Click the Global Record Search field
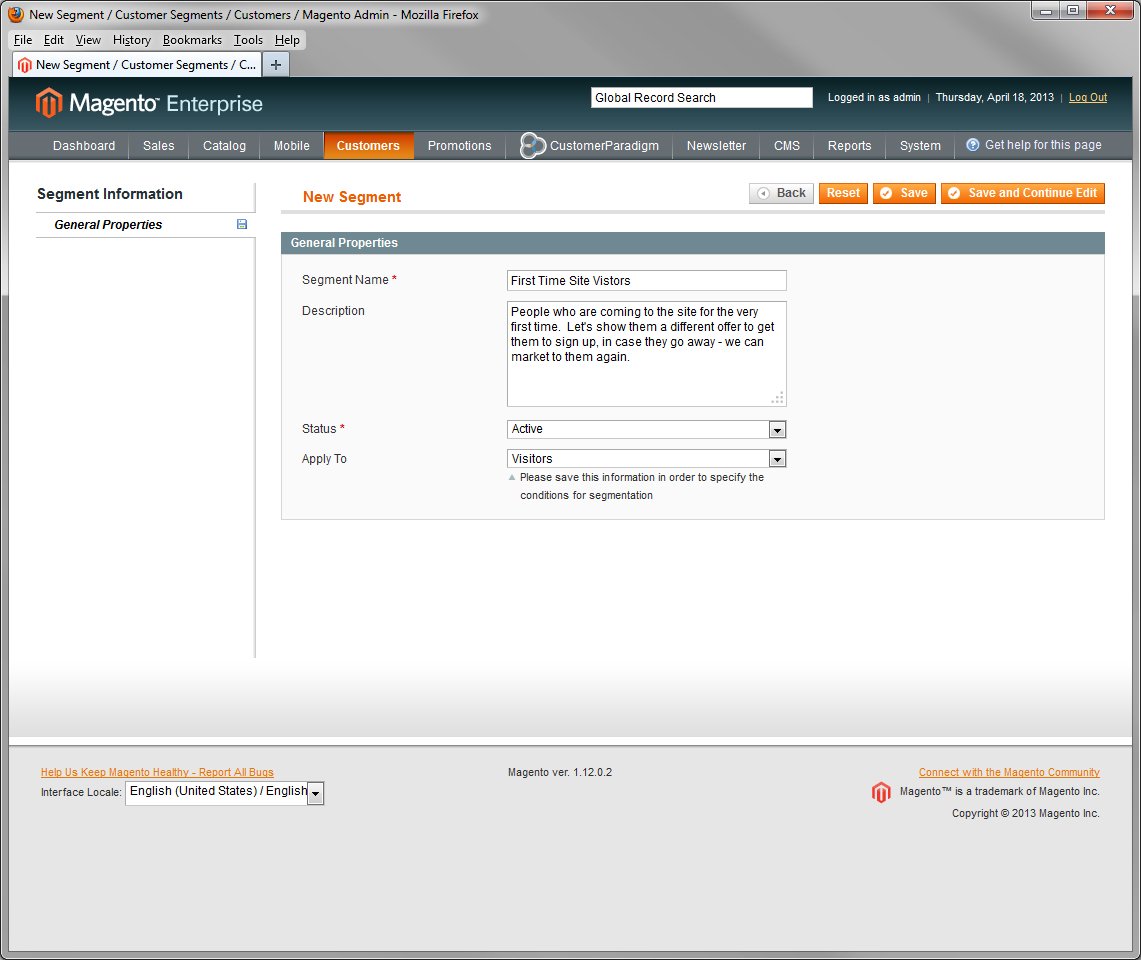The height and width of the screenshot is (960, 1141). [701, 98]
